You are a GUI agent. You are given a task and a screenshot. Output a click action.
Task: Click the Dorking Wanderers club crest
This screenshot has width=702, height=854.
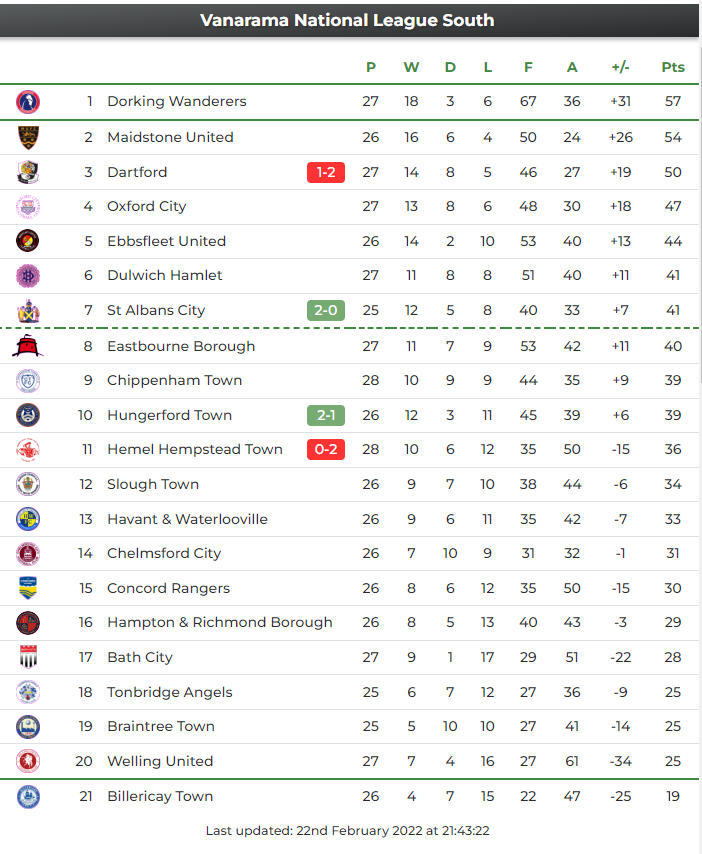coord(28,101)
